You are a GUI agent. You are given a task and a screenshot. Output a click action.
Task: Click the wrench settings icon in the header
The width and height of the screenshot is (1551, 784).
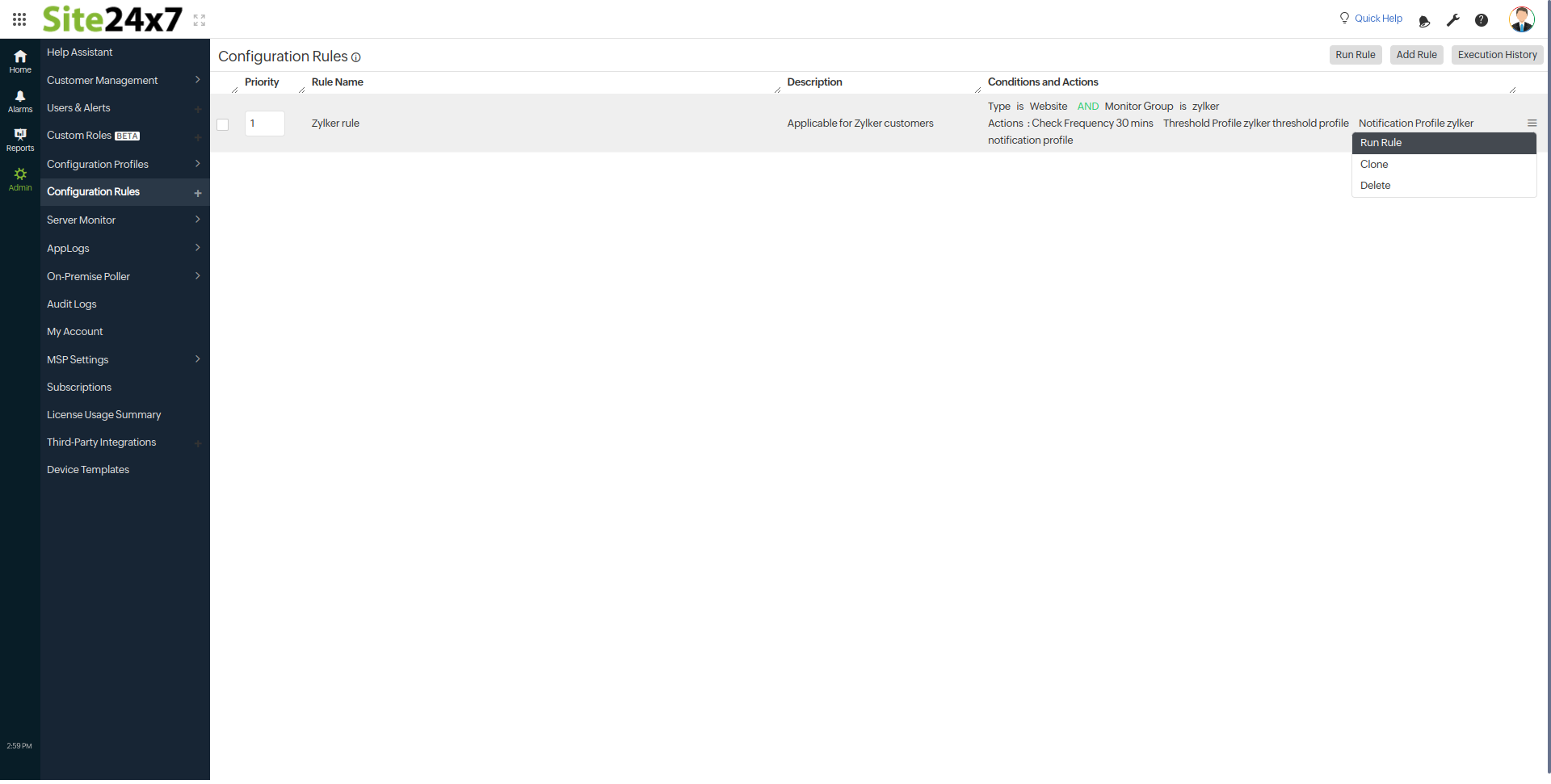[x=1452, y=20]
